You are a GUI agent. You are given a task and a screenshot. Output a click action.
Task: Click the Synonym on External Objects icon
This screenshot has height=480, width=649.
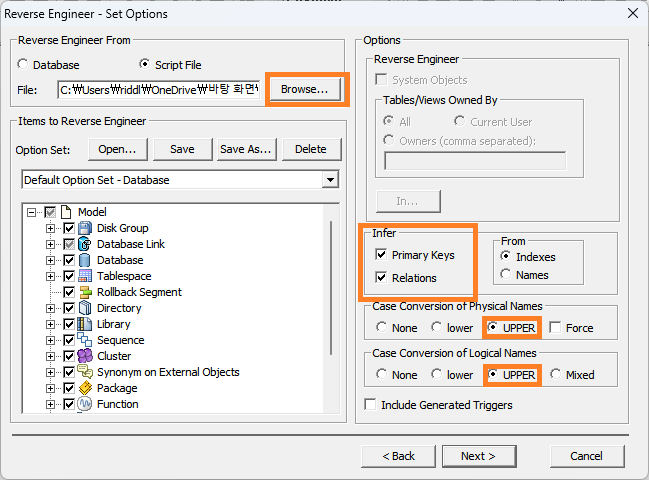85,372
